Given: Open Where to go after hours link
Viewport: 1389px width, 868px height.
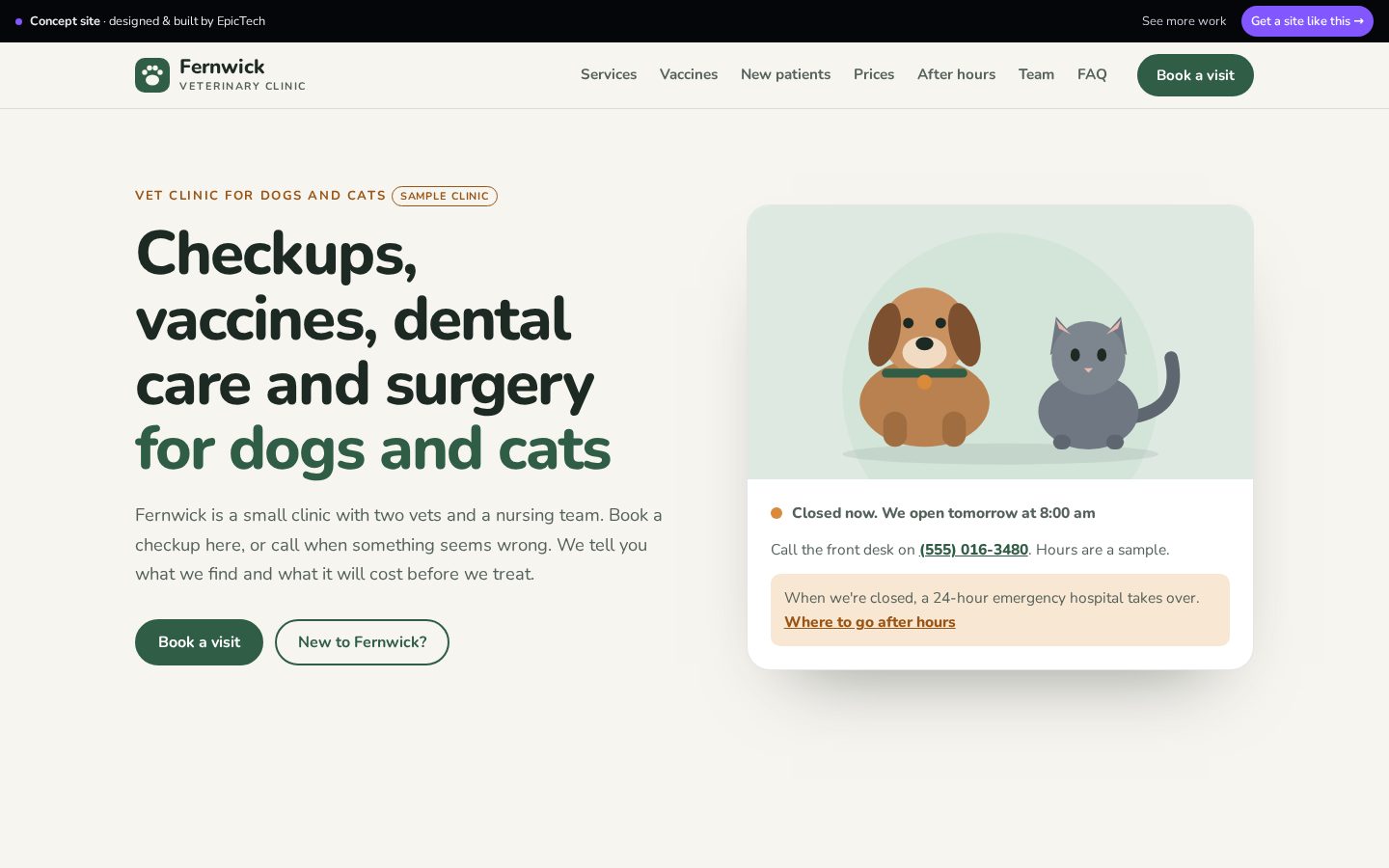Looking at the screenshot, I should [869, 622].
